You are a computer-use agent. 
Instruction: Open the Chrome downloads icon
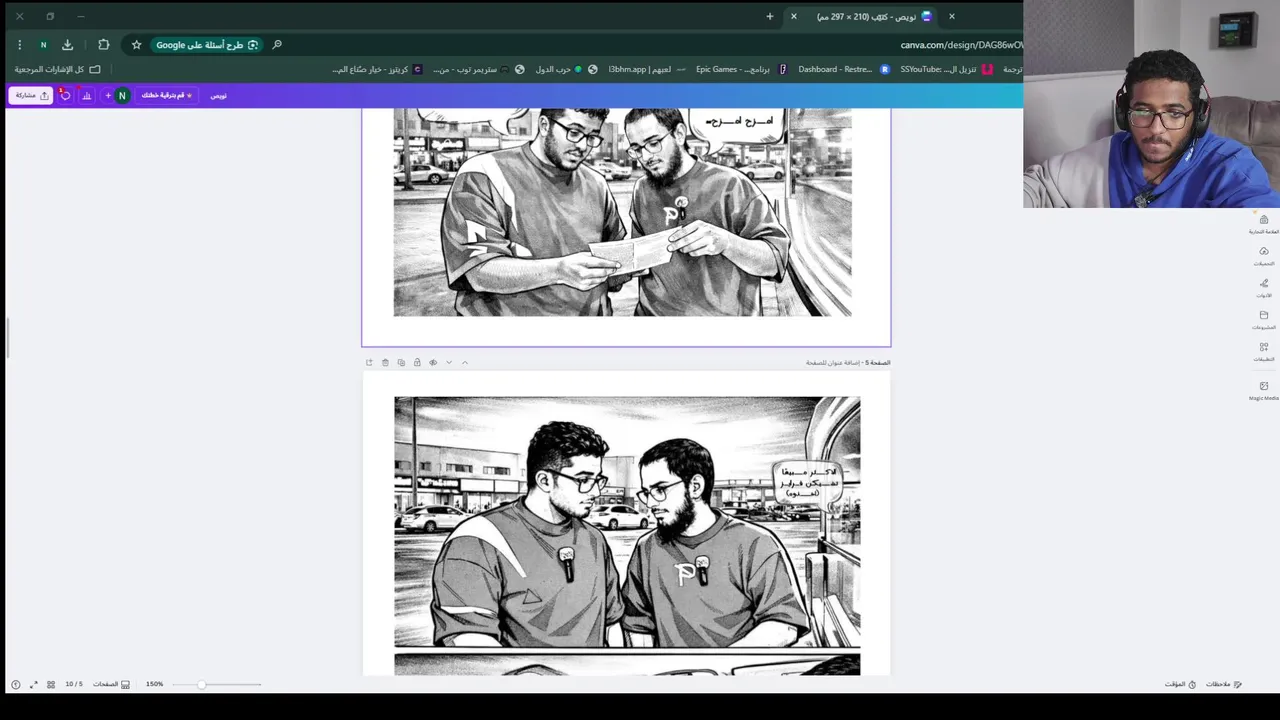click(x=68, y=45)
